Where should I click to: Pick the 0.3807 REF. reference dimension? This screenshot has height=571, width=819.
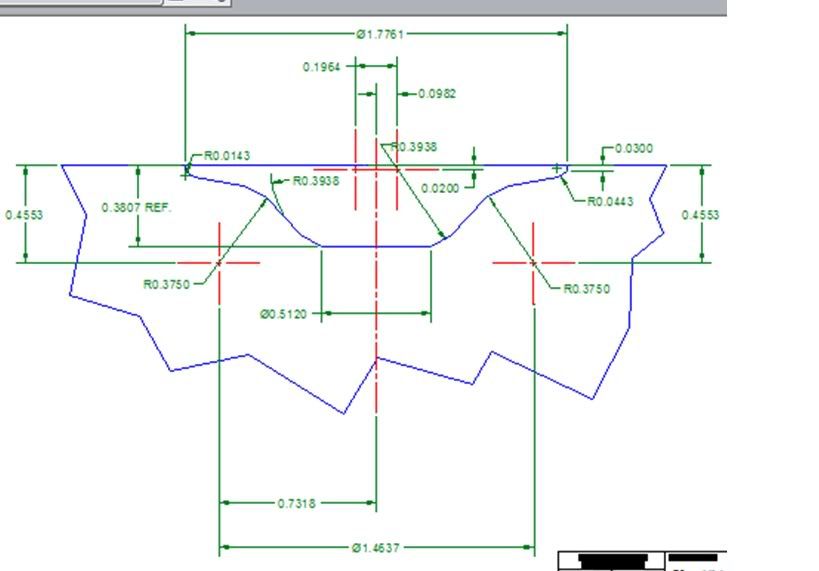[x=136, y=207]
